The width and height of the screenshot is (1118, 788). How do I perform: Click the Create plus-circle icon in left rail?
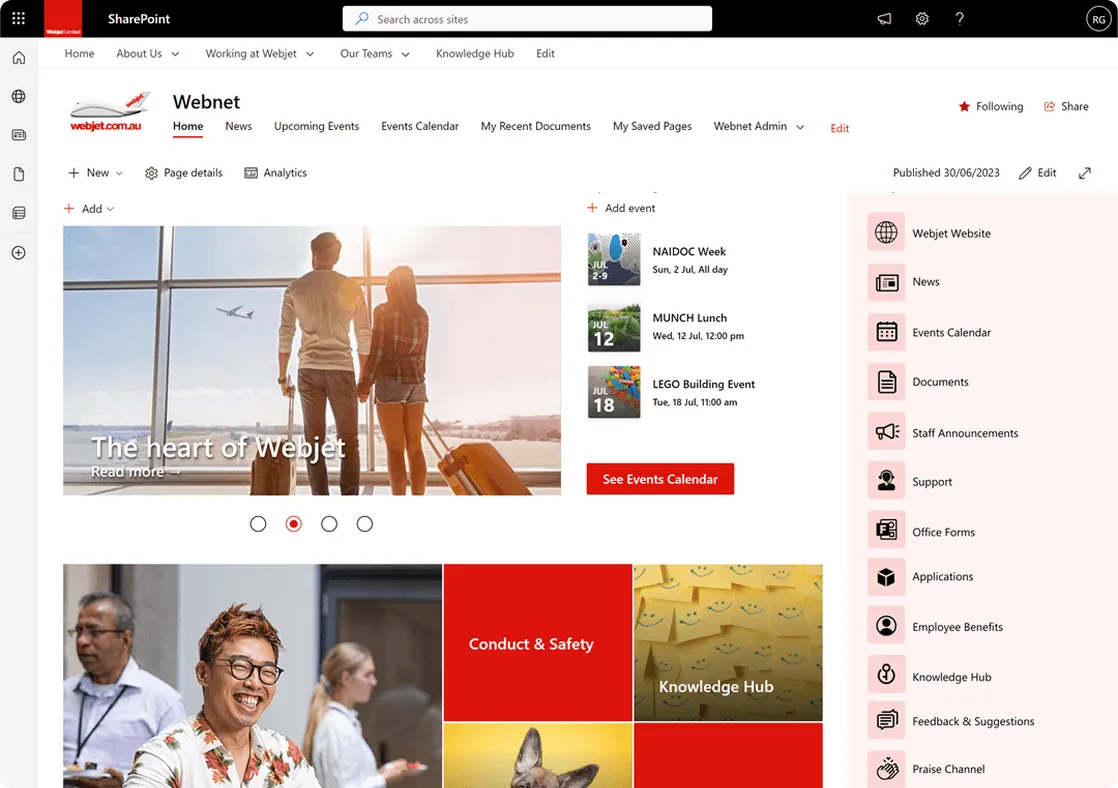click(19, 252)
